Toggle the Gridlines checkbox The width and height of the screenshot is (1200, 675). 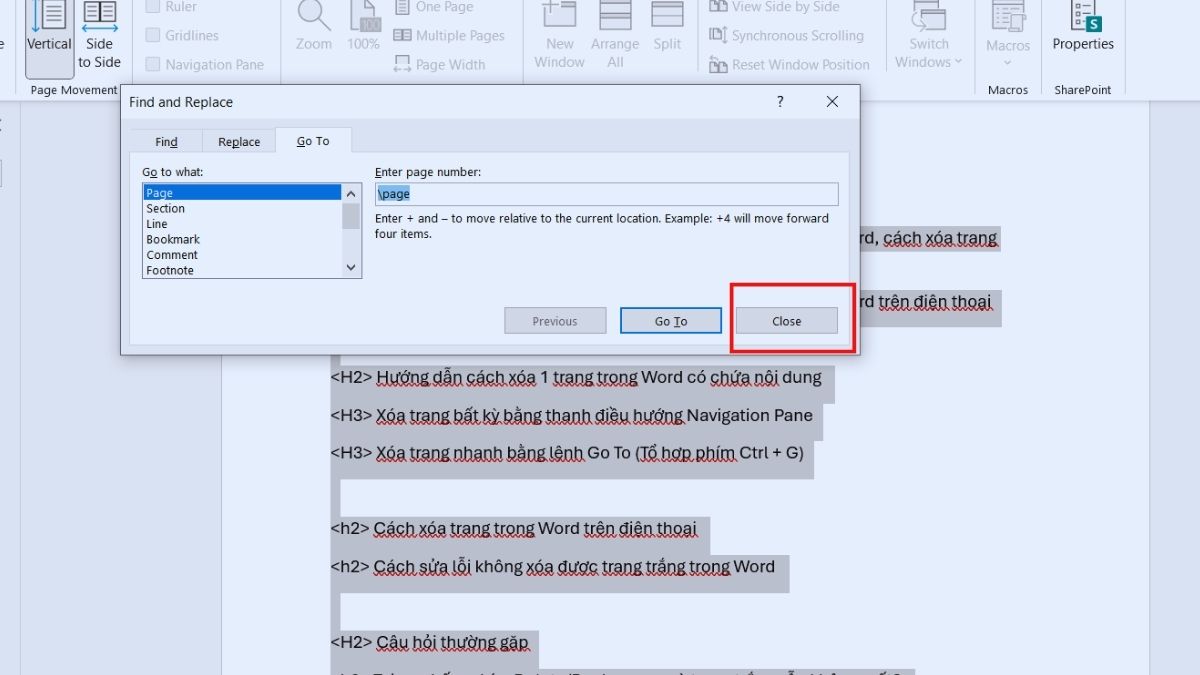153,35
